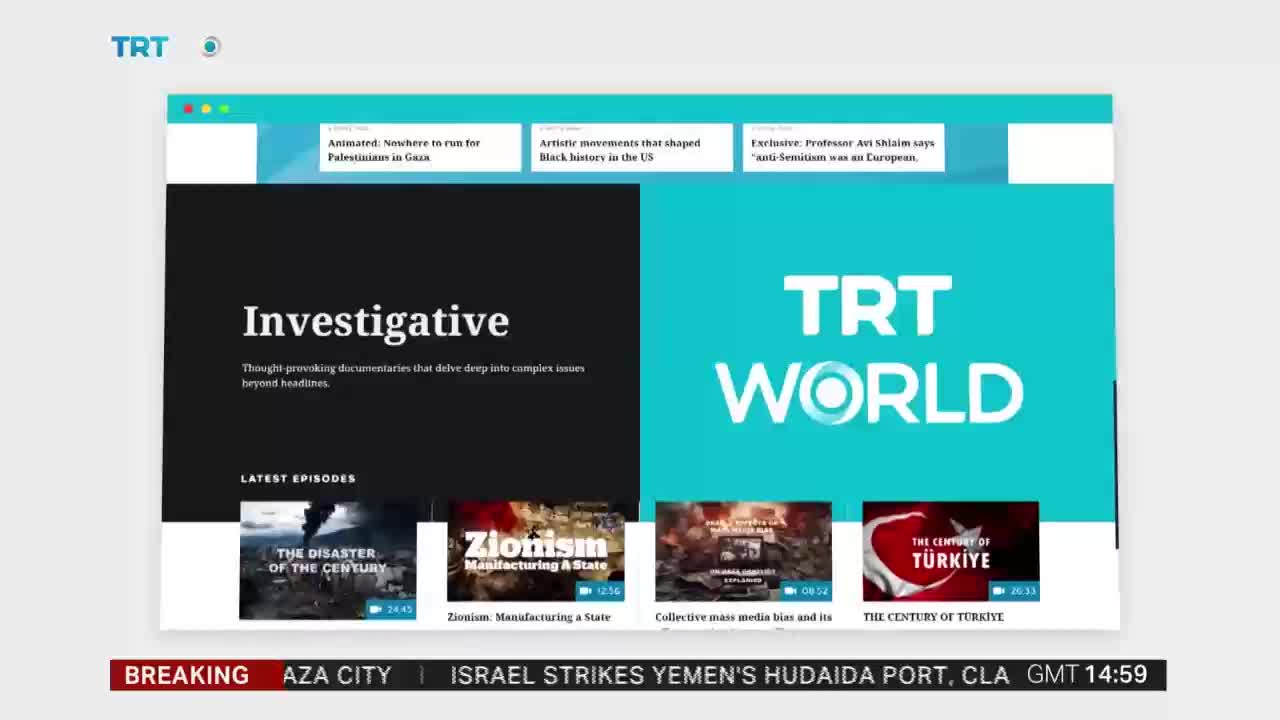
Task: Click the TRT logo in the top corner
Action: pos(139,47)
